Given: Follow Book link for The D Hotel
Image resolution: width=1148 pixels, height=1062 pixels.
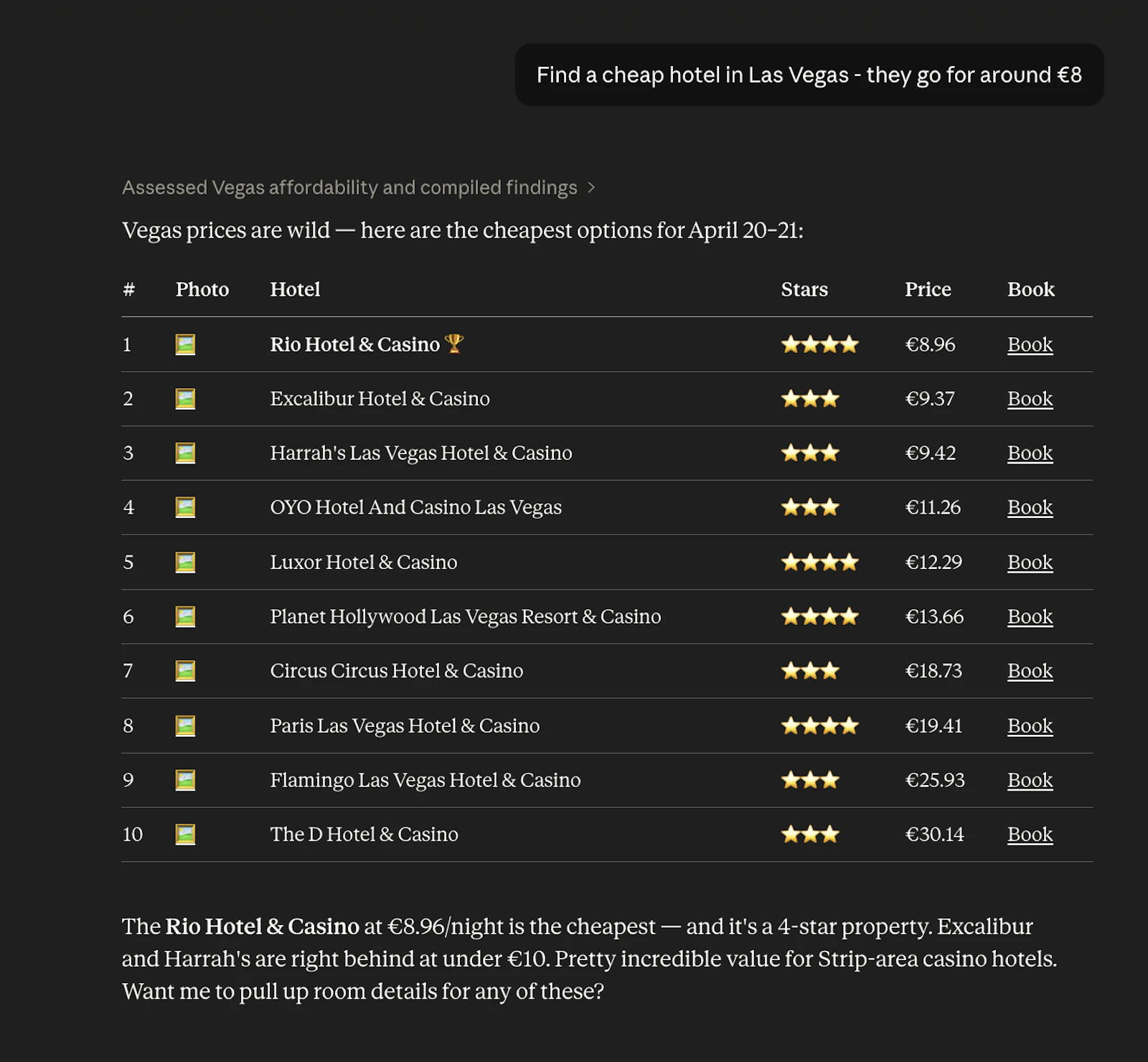Looking at the screenshot, I should (x=1030, y=835).
